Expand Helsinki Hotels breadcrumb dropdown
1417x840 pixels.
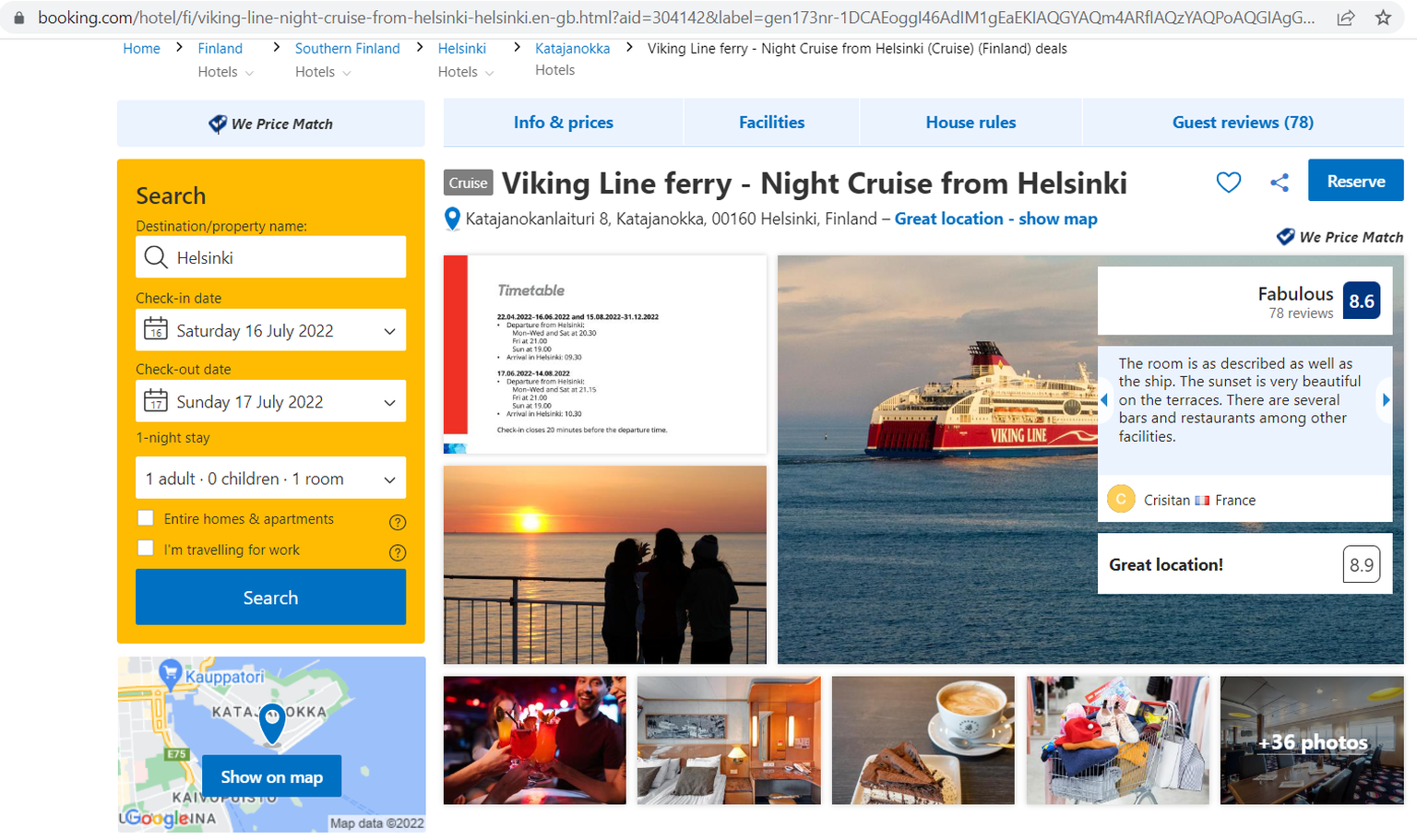466,72
